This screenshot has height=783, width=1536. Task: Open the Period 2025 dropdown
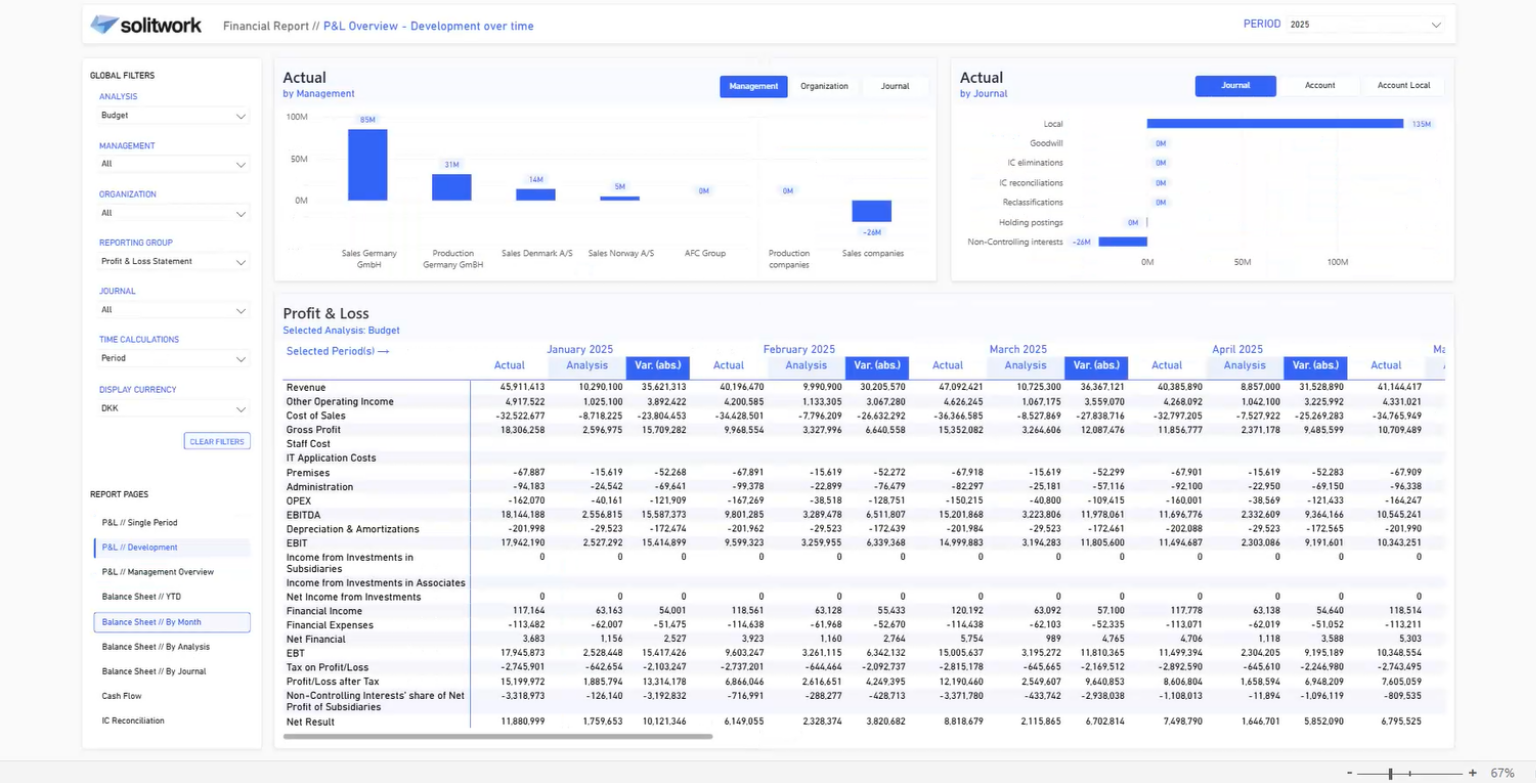click(1365, 24)
